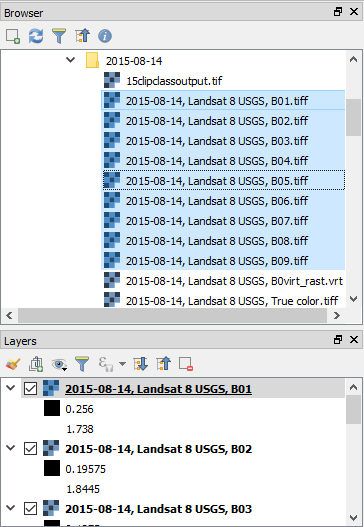Click raster icon of B05.tiff file
The width and height of the screenshot is (364, 527).
(112, 180)
